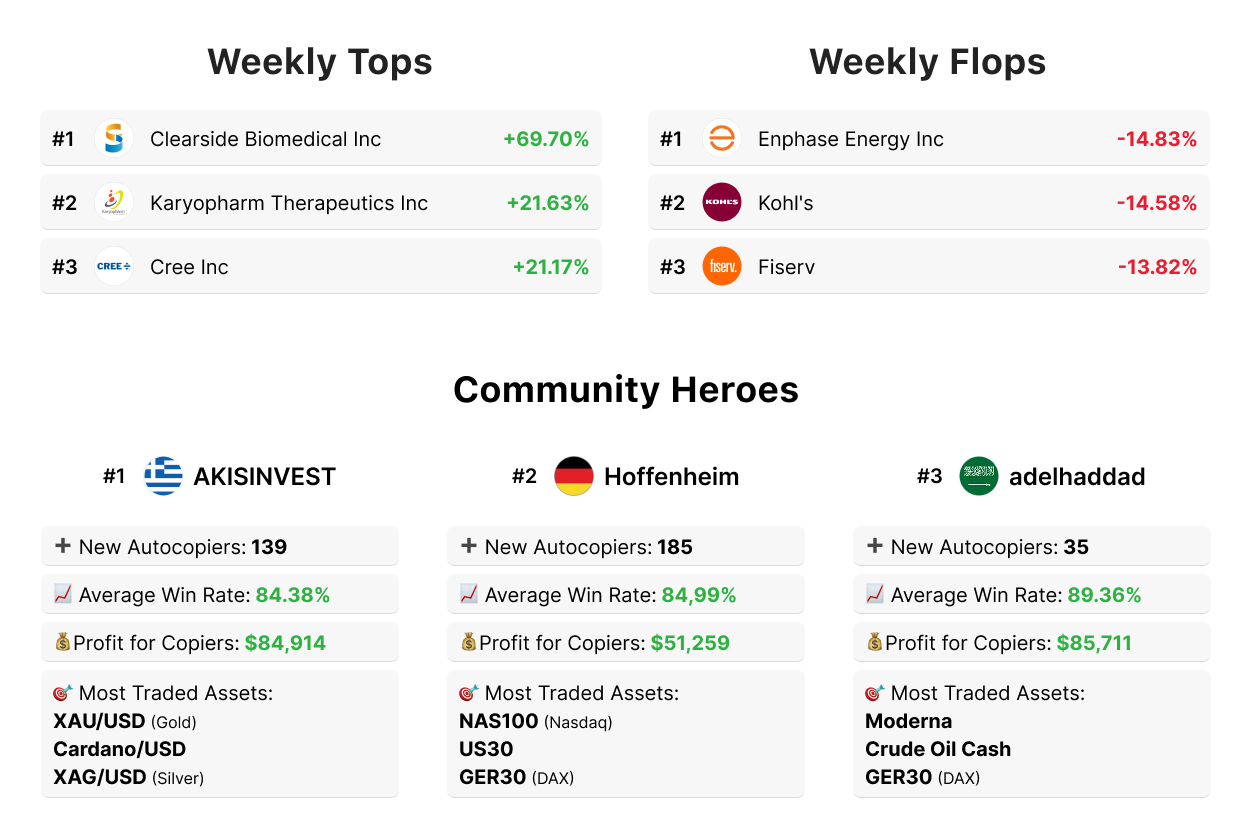Click Hoffenheim's New Autocopiers 185 row

(625, 547)
